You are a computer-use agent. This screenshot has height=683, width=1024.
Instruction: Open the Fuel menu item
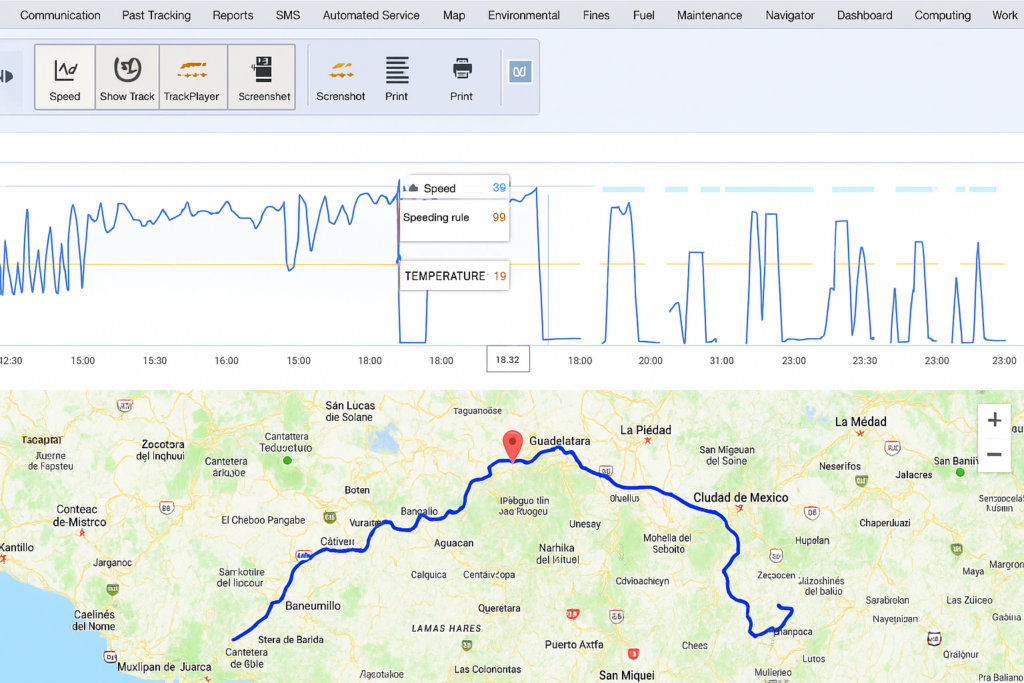tap(644, 15)
